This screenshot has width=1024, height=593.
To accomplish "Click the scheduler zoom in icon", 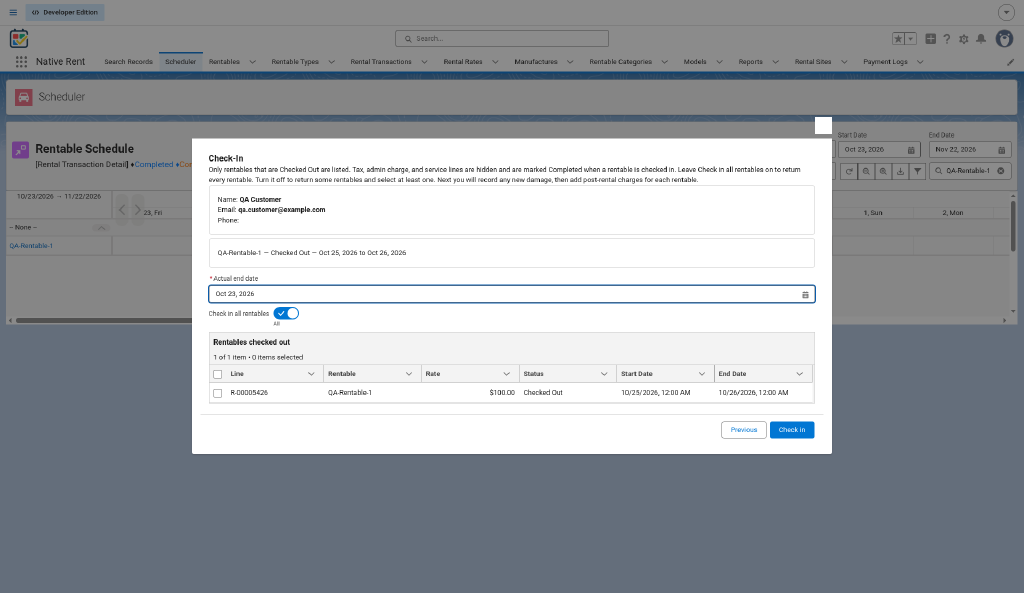I will [883, 171].
